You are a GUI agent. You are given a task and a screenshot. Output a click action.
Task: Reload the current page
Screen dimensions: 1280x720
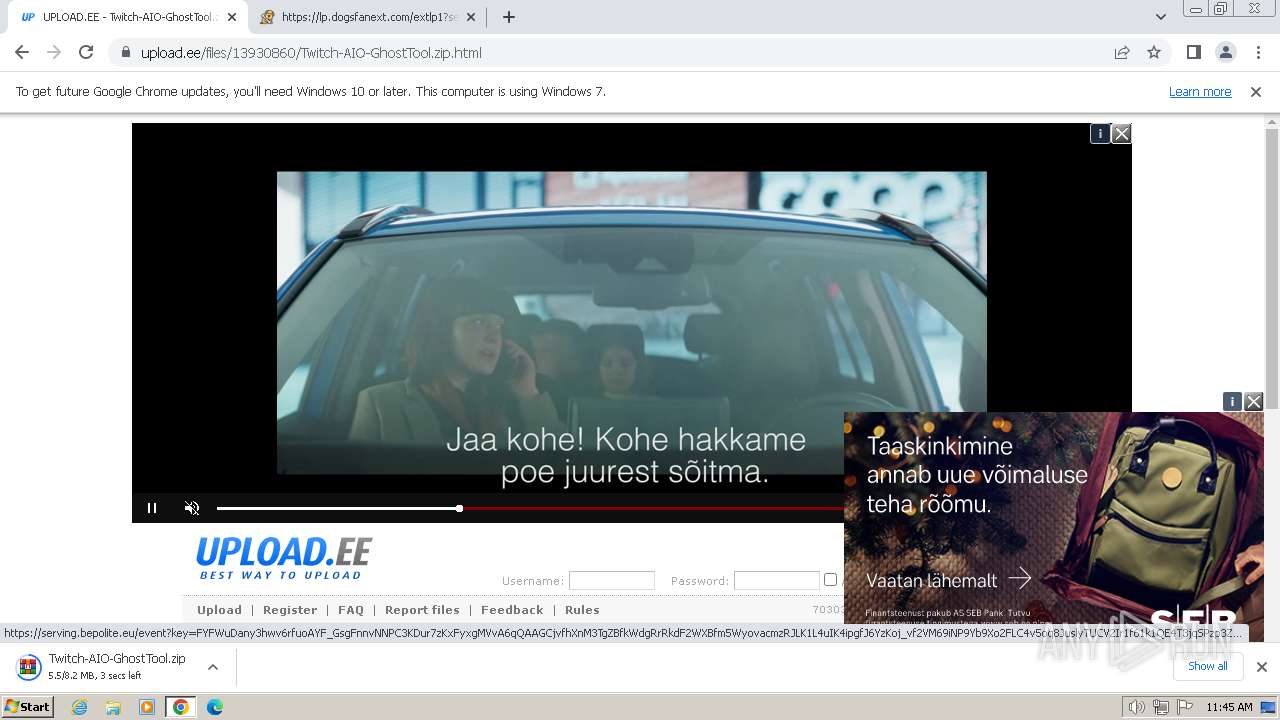coord(86,52)
